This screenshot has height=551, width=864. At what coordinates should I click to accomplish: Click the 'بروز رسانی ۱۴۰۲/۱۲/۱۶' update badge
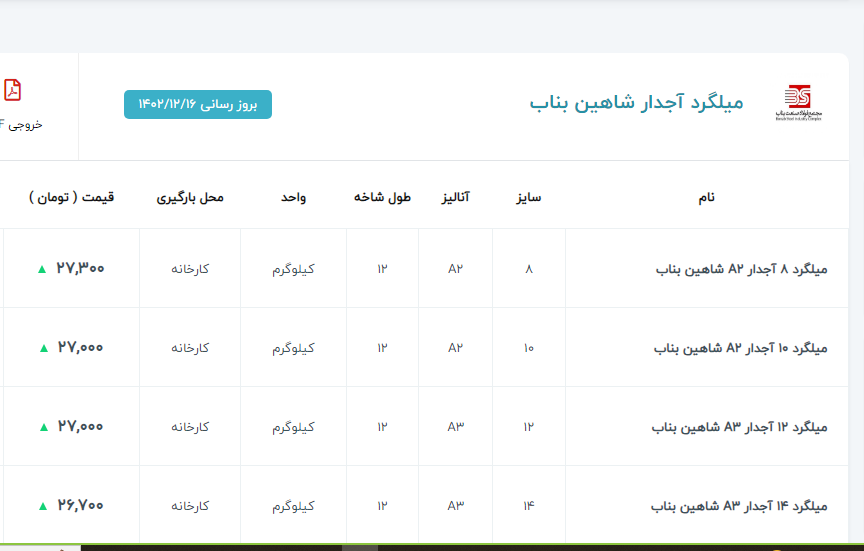point(198,104)
